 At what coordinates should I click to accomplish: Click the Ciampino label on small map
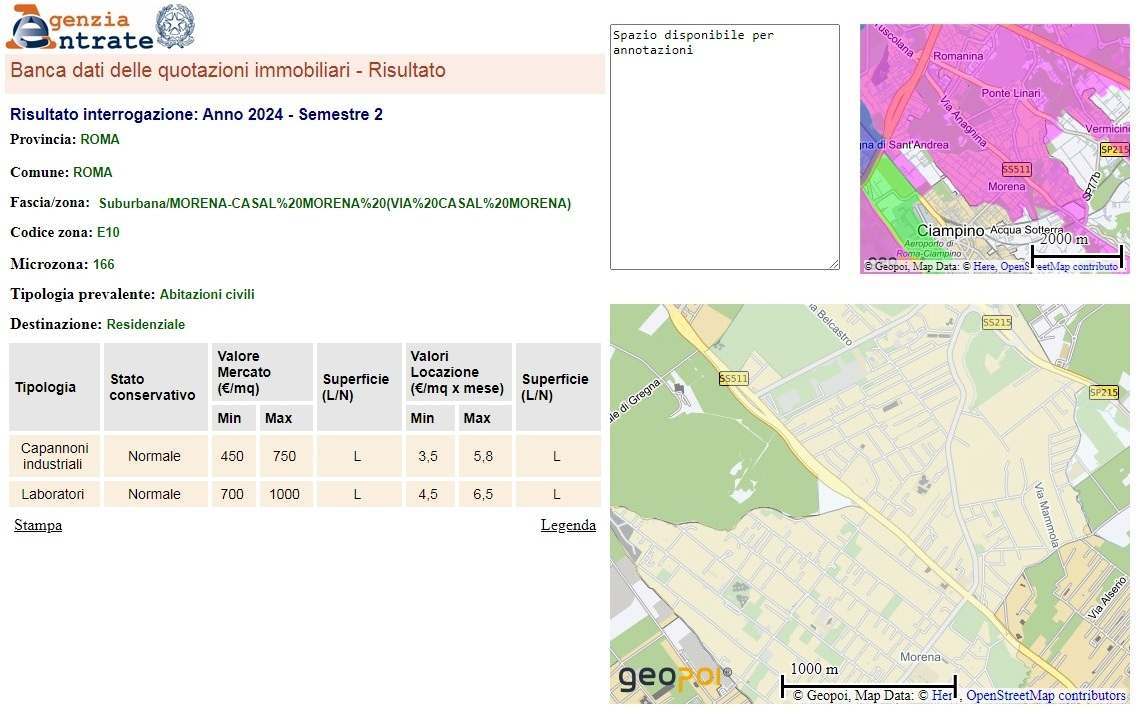point(950,231)
